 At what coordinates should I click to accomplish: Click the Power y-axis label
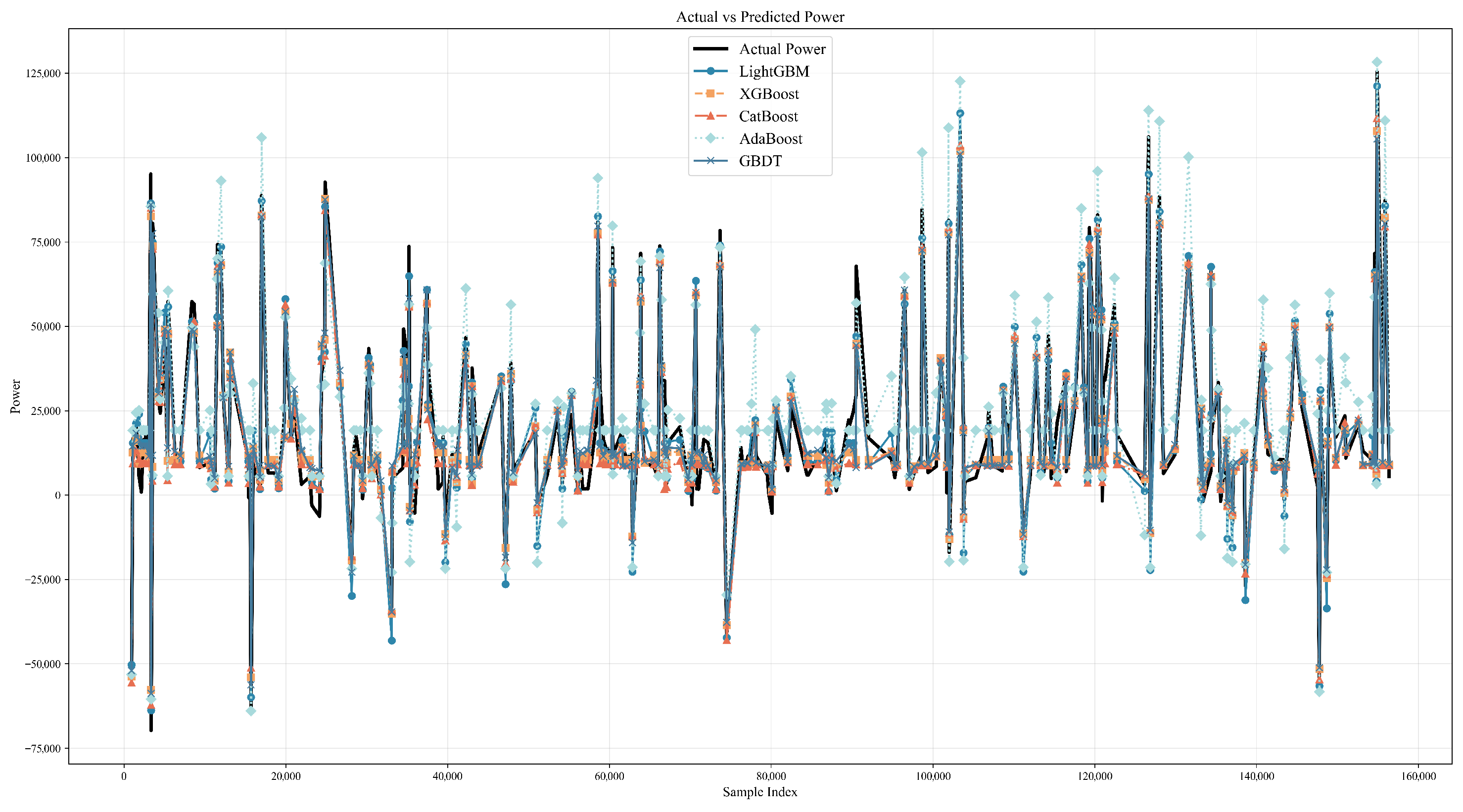[x=15, y=396]
